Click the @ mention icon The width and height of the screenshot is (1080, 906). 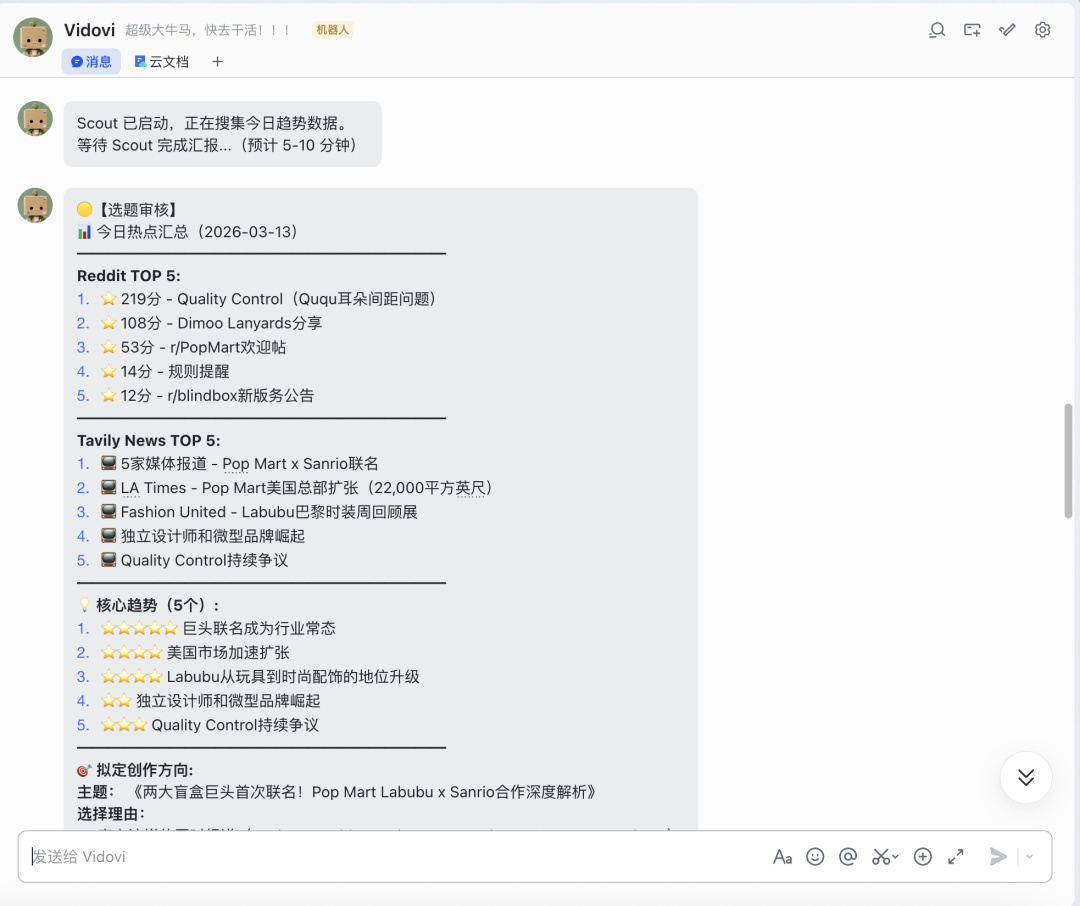[x=848, y=856]
